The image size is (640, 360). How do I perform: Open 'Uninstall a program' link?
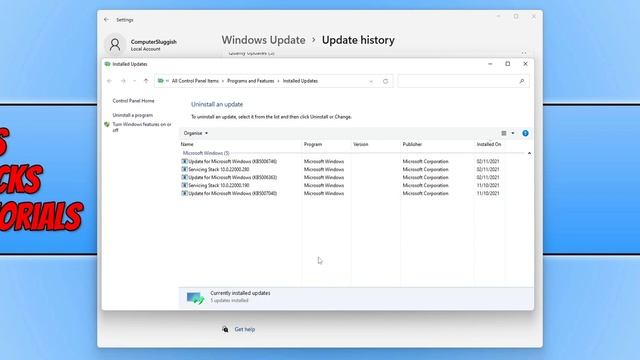(x=133, y=115)
